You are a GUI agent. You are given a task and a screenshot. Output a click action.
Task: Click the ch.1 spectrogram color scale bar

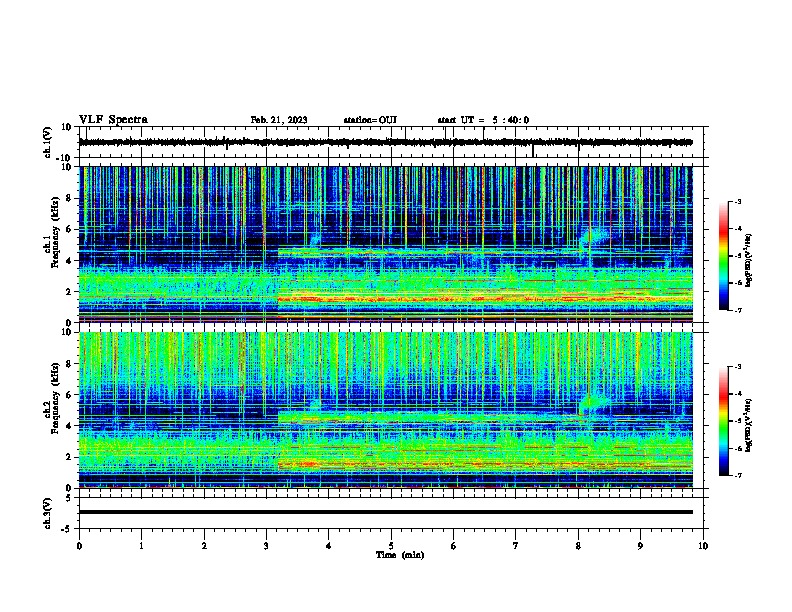(x=723, y=256)
